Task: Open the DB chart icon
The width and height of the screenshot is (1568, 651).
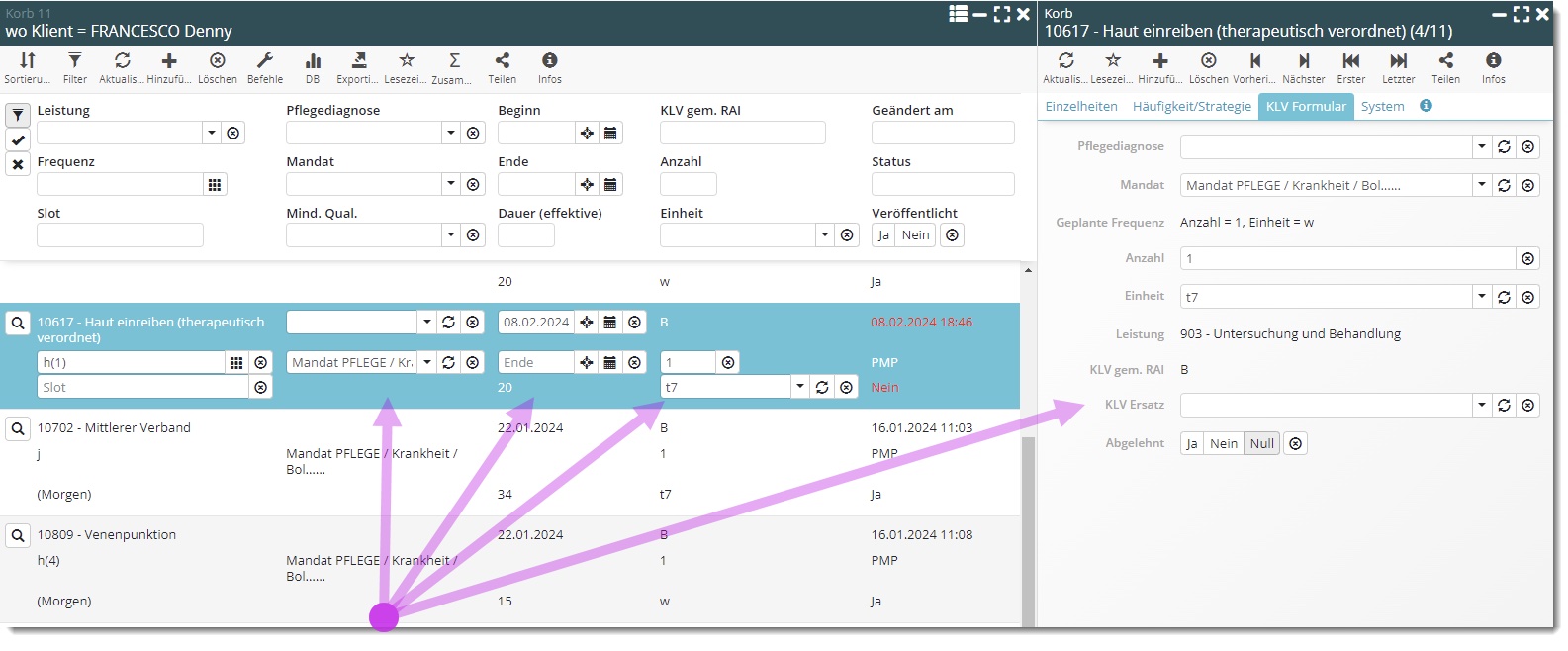Action: 313,65
